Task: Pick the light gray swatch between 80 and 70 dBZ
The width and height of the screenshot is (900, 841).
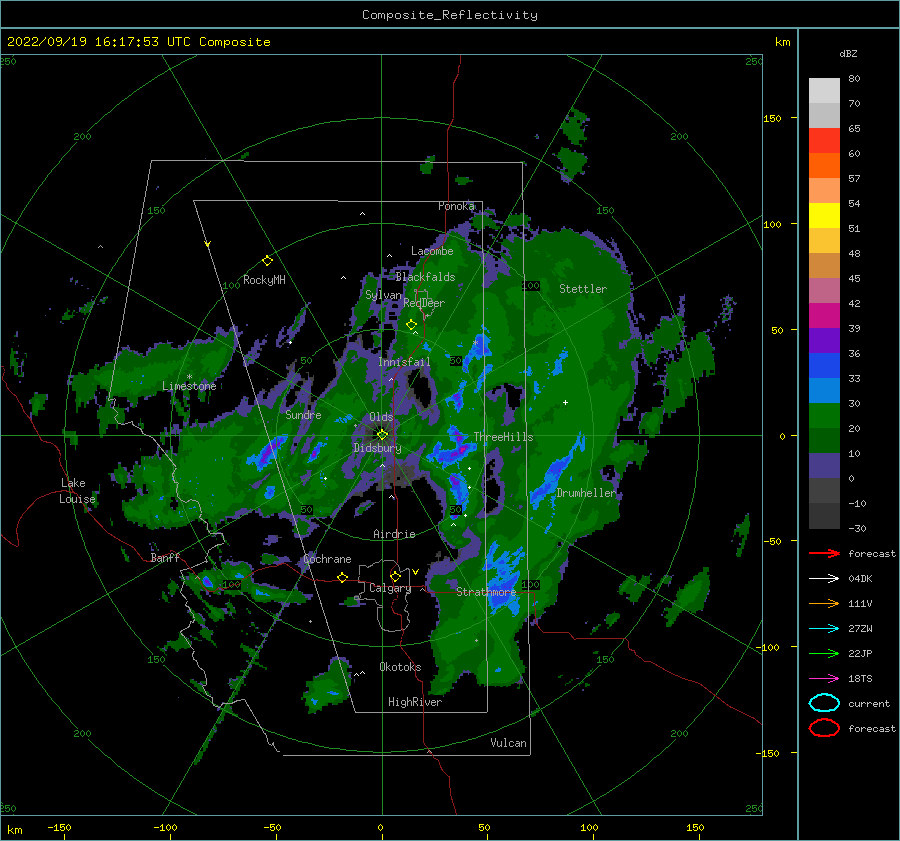Action: coord(824,90)
